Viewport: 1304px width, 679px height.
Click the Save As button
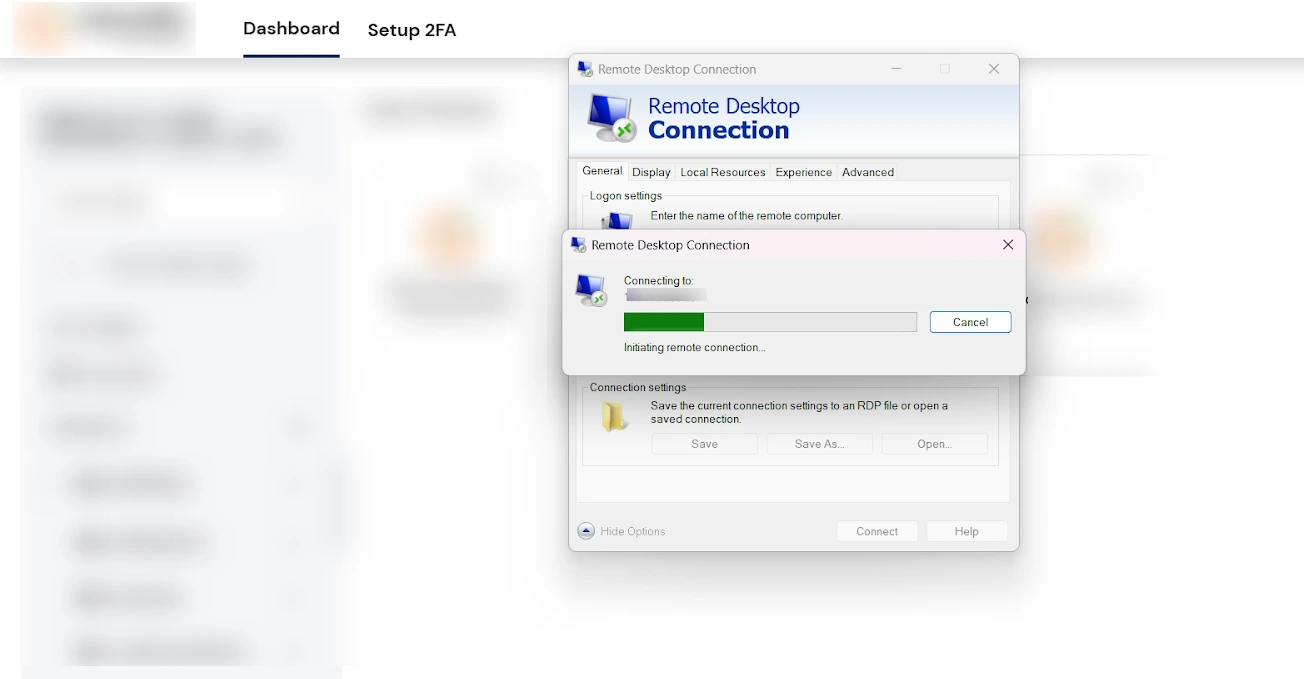819,444
